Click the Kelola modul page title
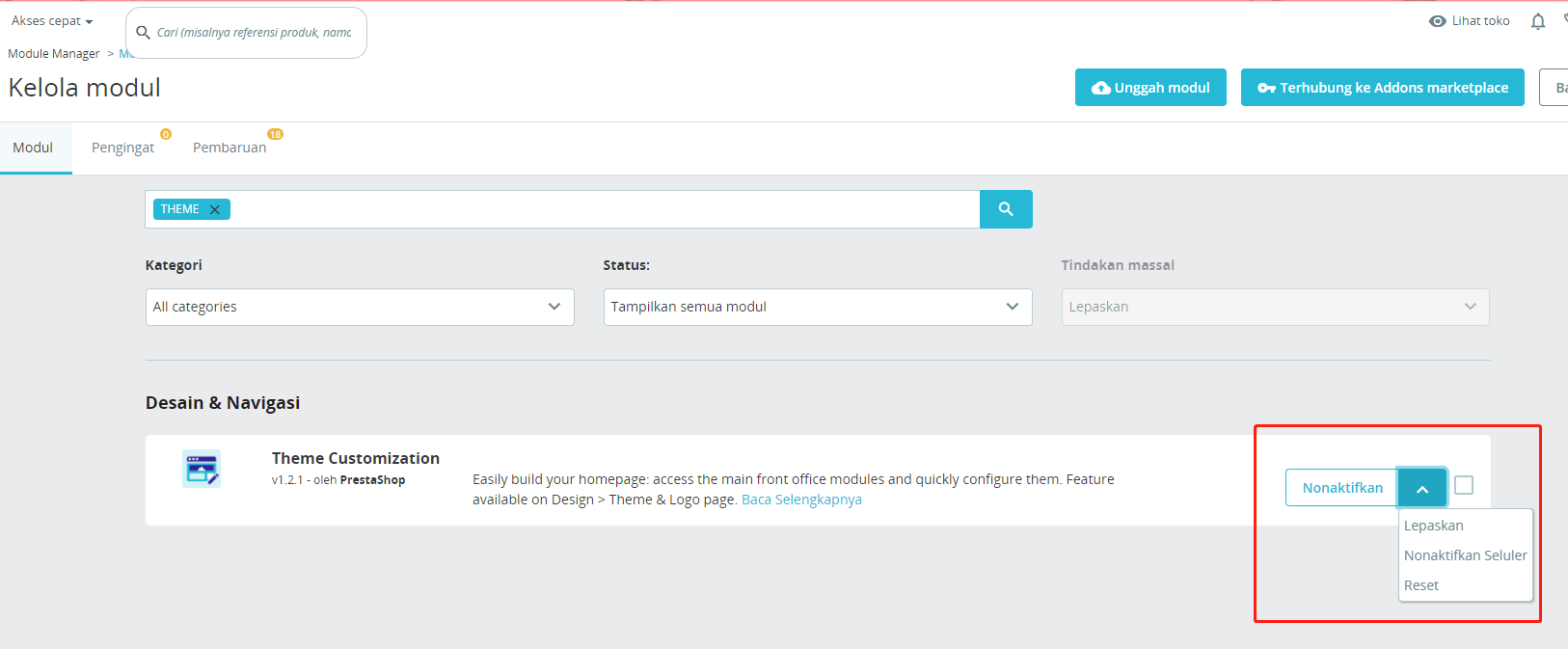 pyautogui.click(x=85, y=88)
